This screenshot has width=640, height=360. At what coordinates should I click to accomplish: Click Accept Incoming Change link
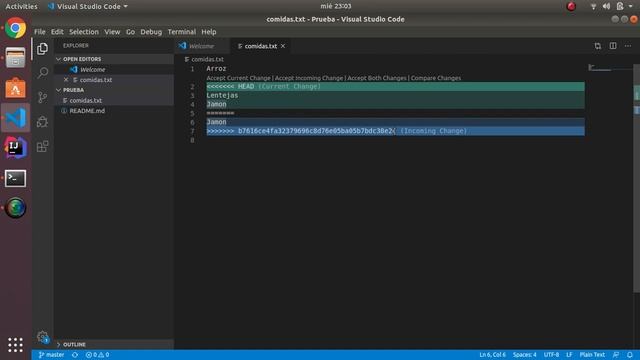[309, 78]
